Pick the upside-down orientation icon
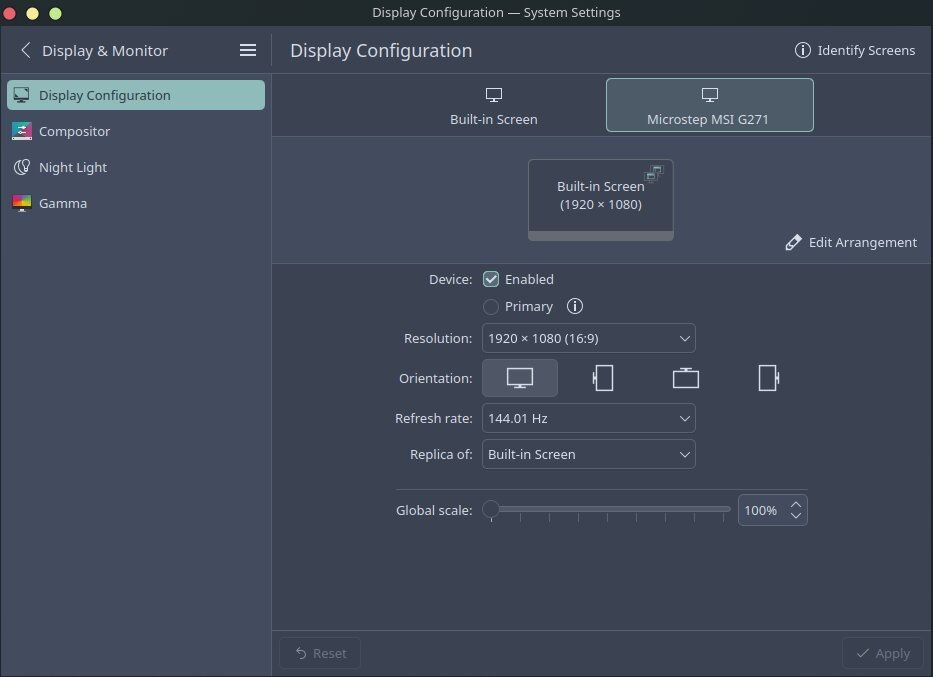Viewport: 933px width, 677px height. pos(686,378)
